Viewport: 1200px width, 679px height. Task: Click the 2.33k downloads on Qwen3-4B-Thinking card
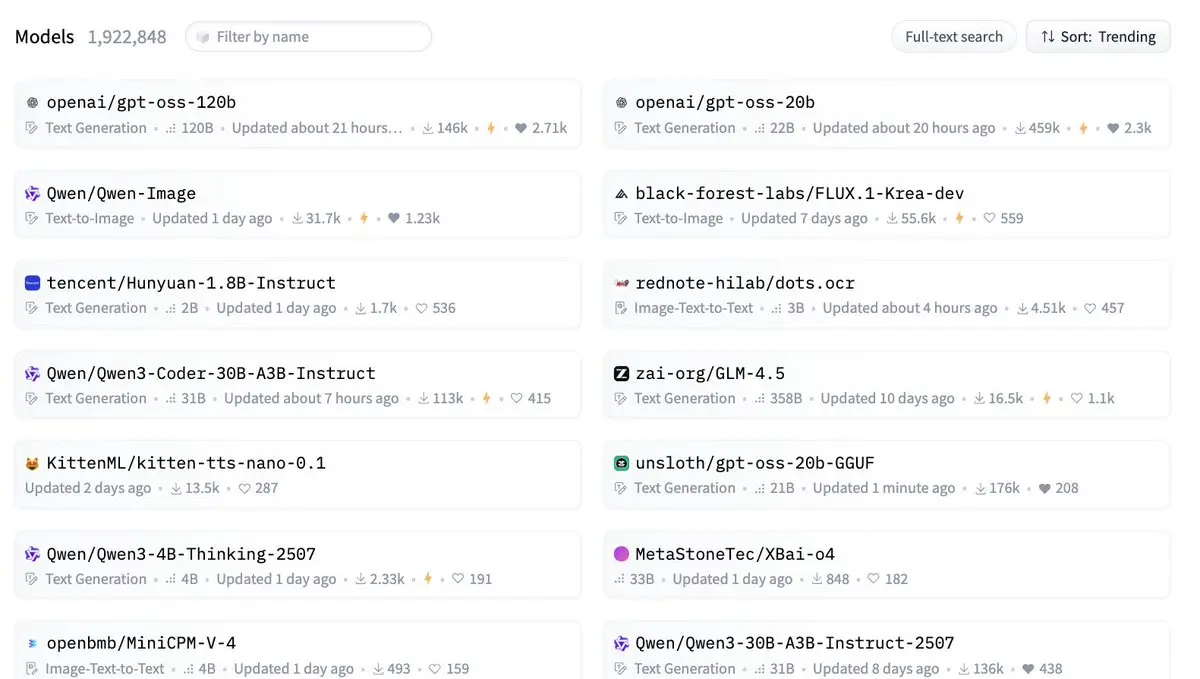[x=387, y=579]
